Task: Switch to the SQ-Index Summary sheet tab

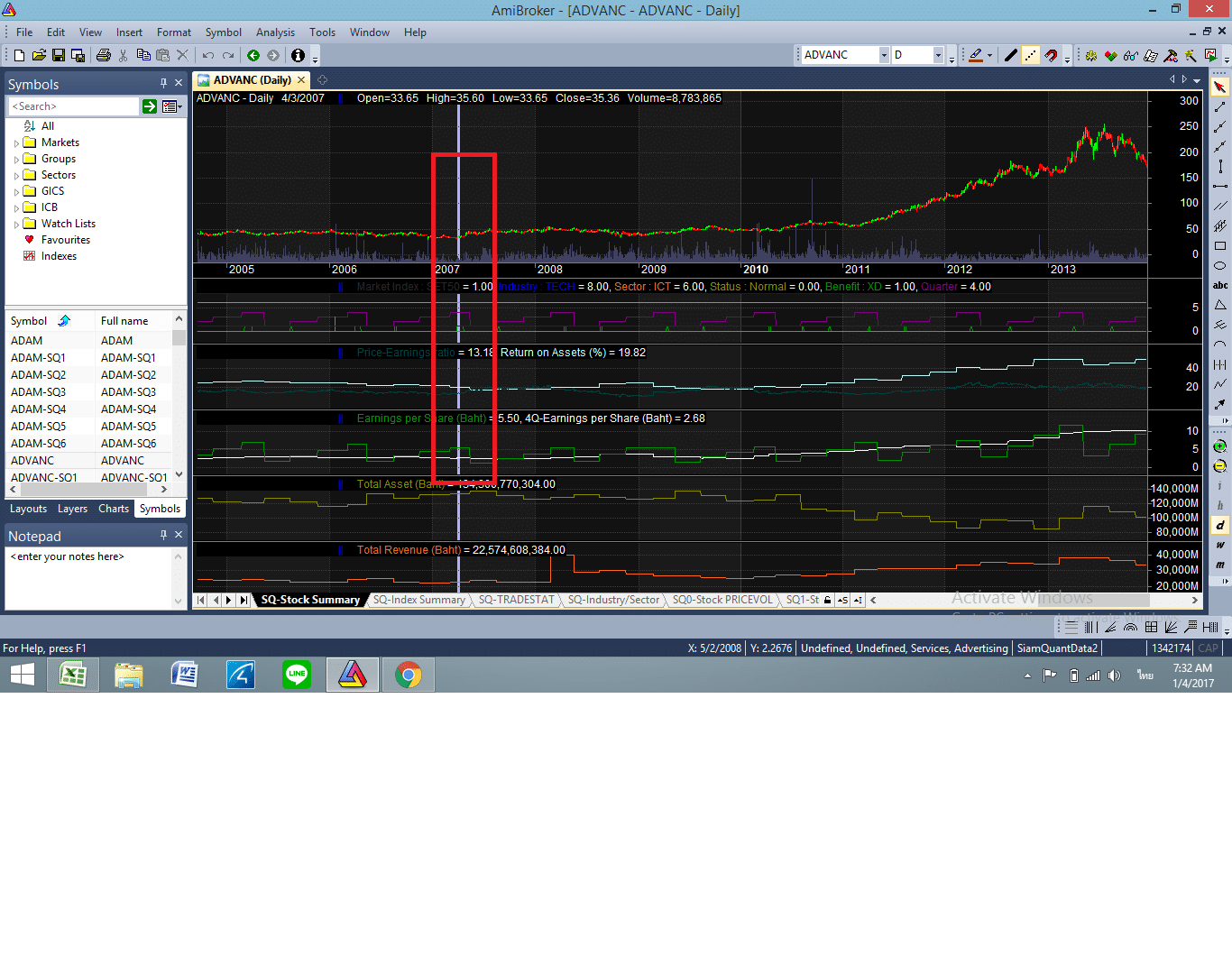Action: 418,600
